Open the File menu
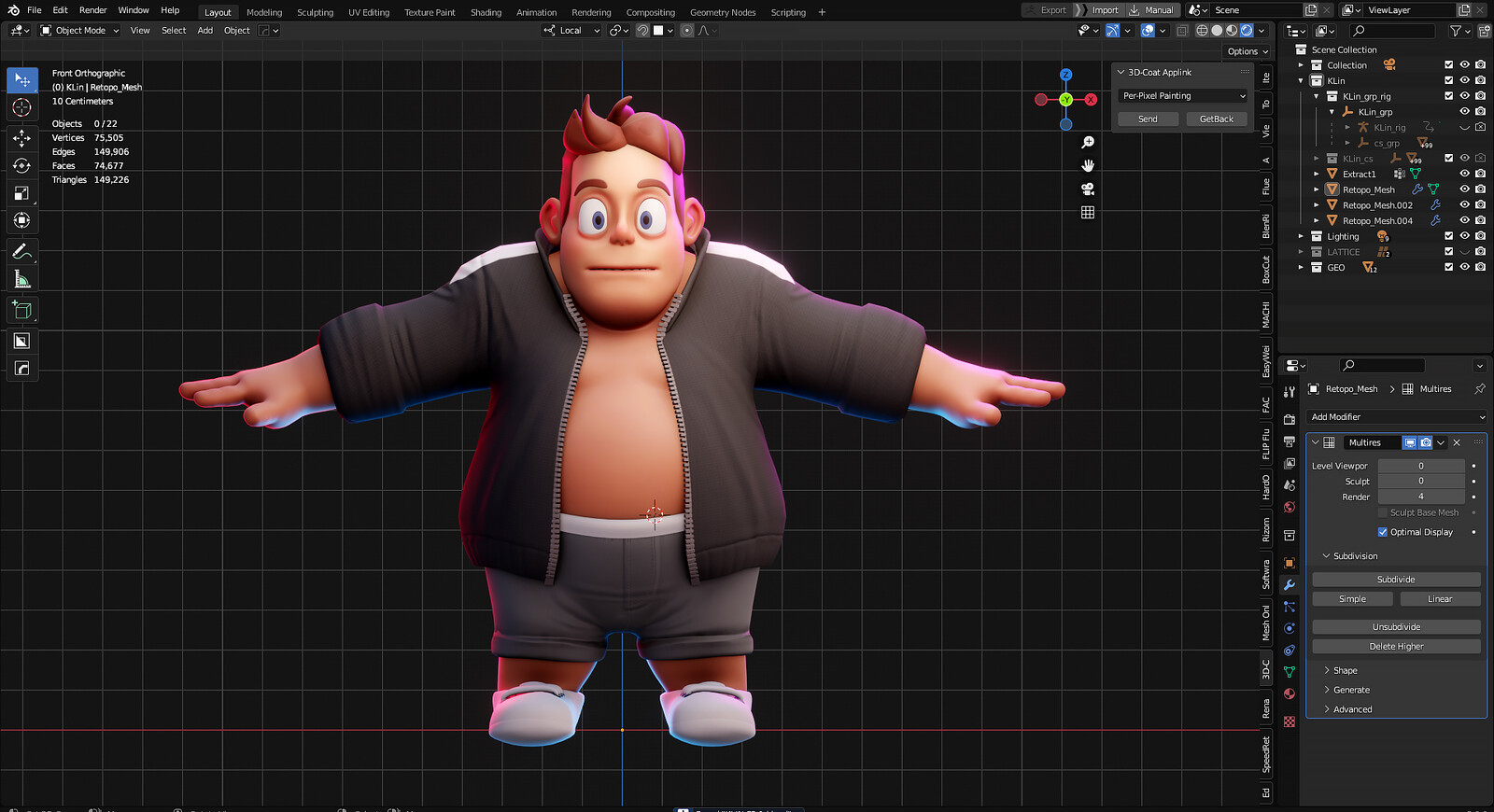The height and width of the screenshot is (812, 1494). 35,10
